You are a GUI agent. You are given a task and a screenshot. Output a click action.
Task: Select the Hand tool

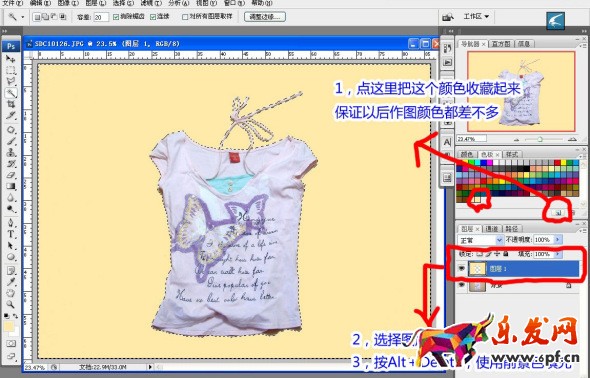(x=11, y=293)
